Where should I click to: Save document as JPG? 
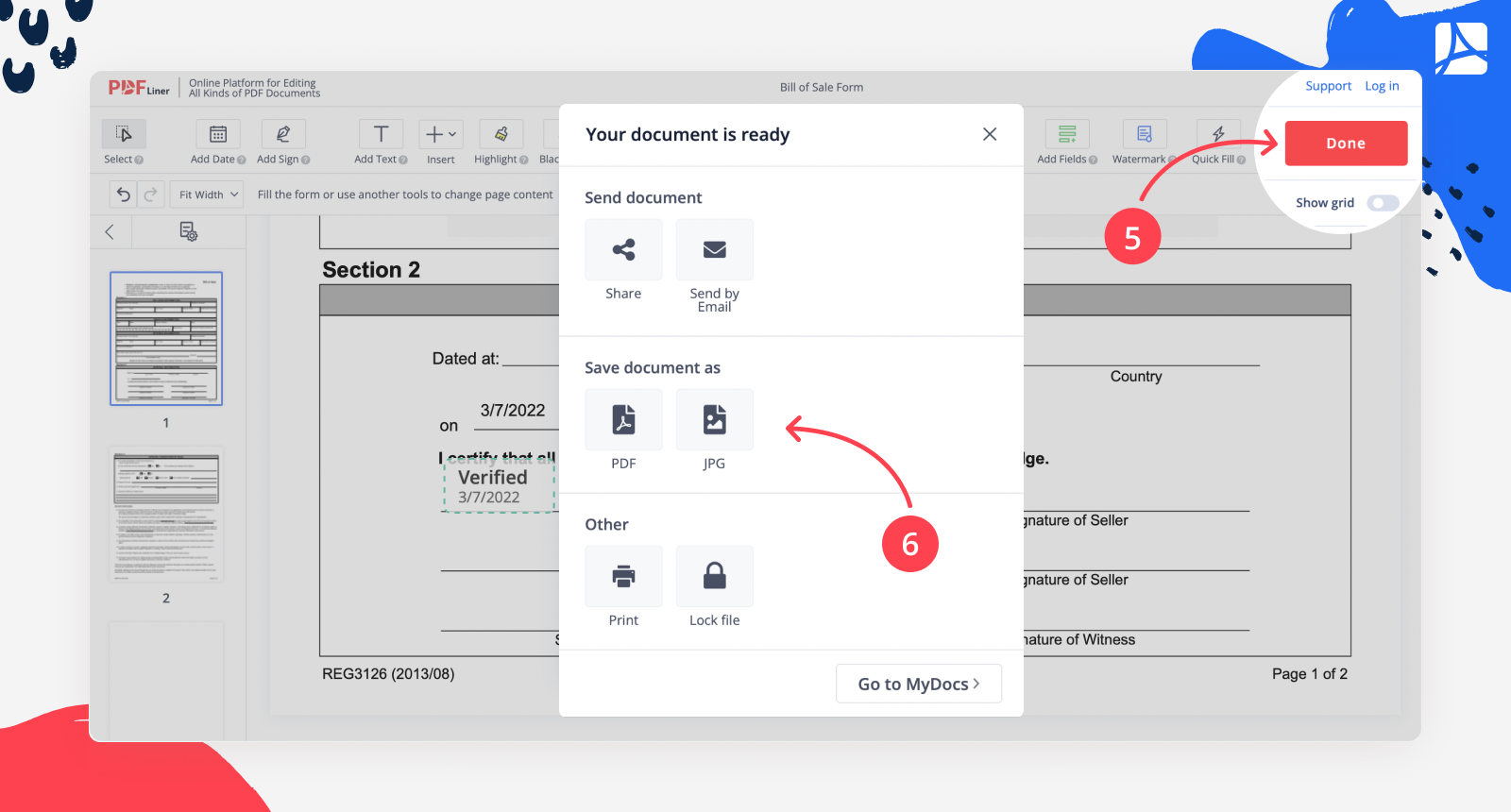pyautogui.click(x=714, y=419)
